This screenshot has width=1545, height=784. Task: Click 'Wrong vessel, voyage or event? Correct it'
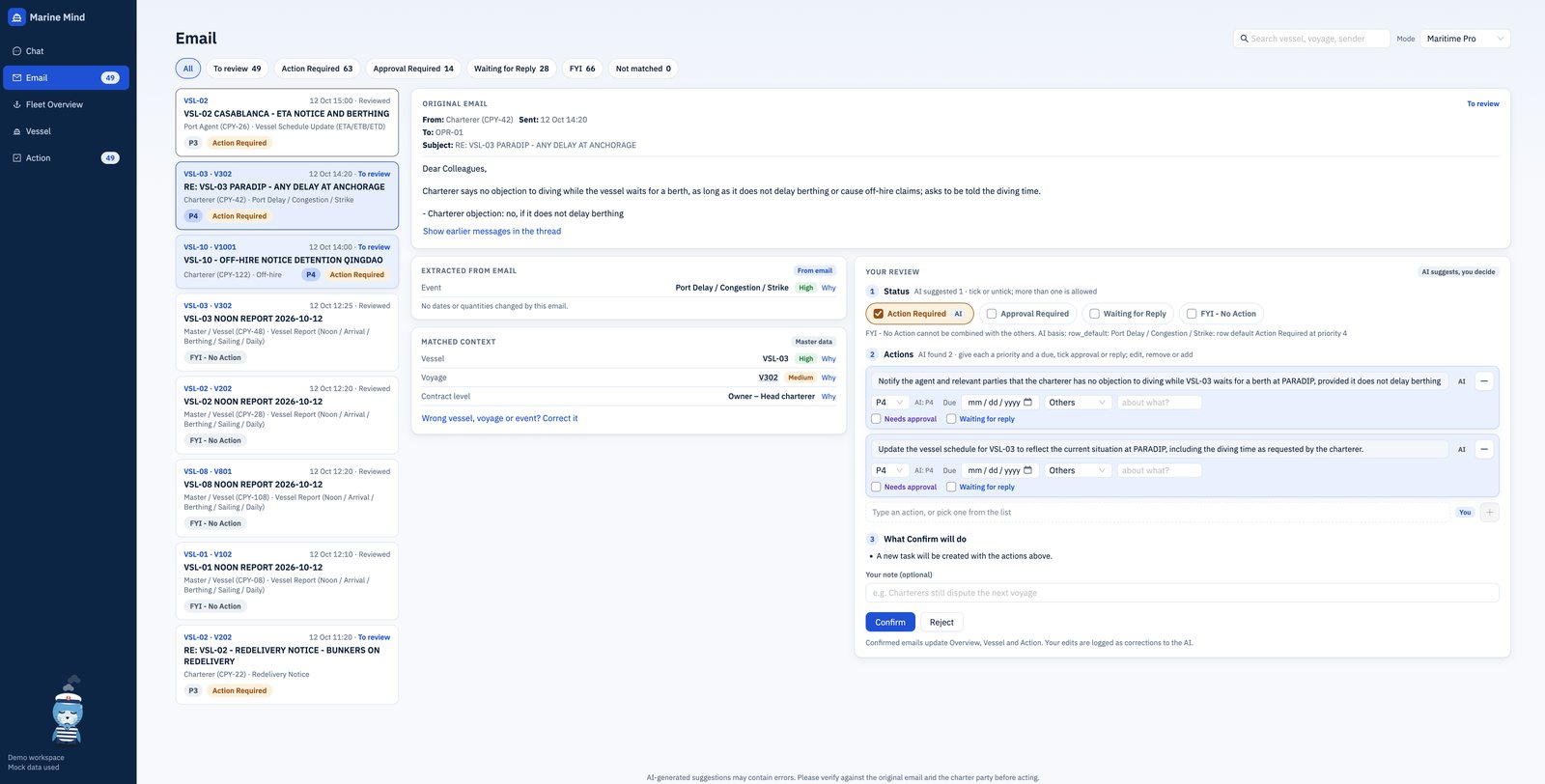(x=499, y=419)
